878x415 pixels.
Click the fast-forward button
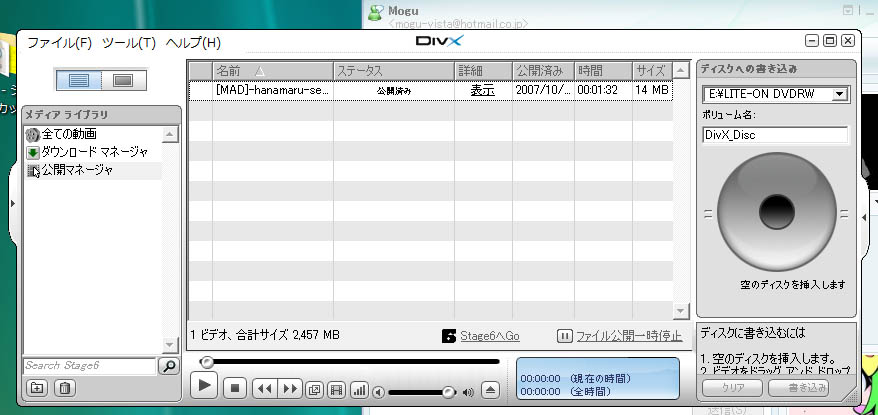(x=290, y=388)
